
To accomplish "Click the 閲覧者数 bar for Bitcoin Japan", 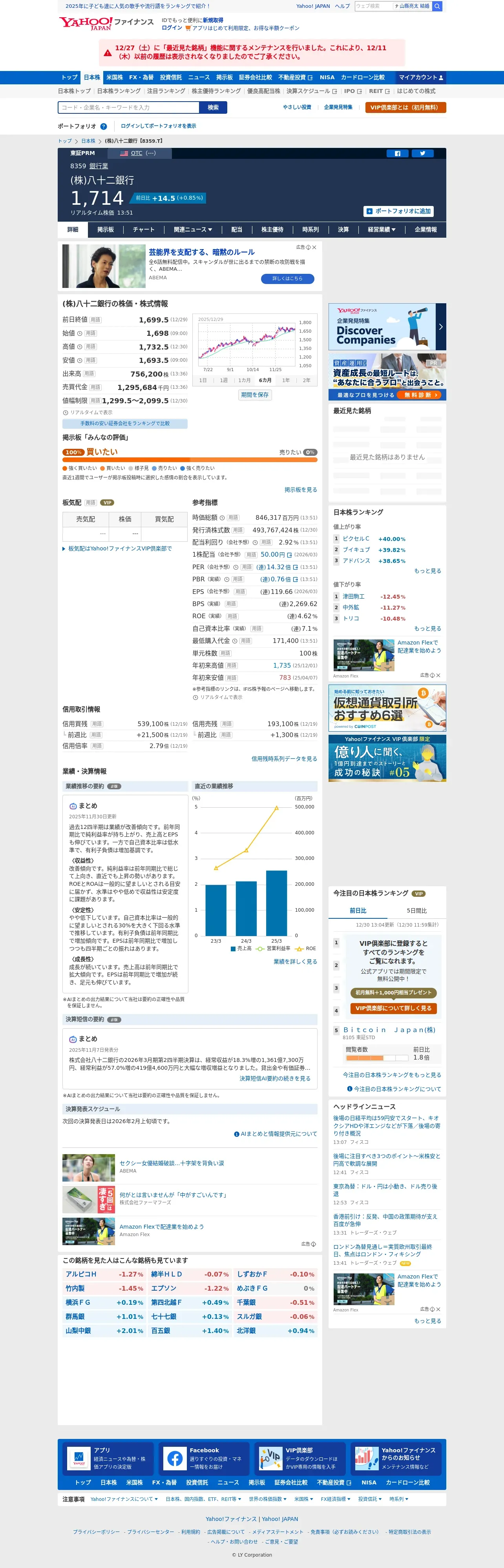I will pyautogui.click(x=378, y=1058).
